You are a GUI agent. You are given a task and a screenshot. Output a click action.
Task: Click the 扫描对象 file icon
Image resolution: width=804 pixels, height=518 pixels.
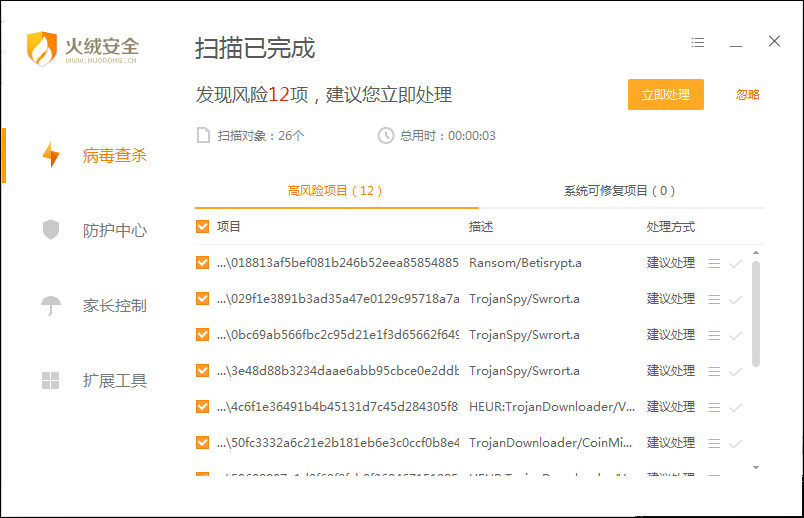coord(204,135)
